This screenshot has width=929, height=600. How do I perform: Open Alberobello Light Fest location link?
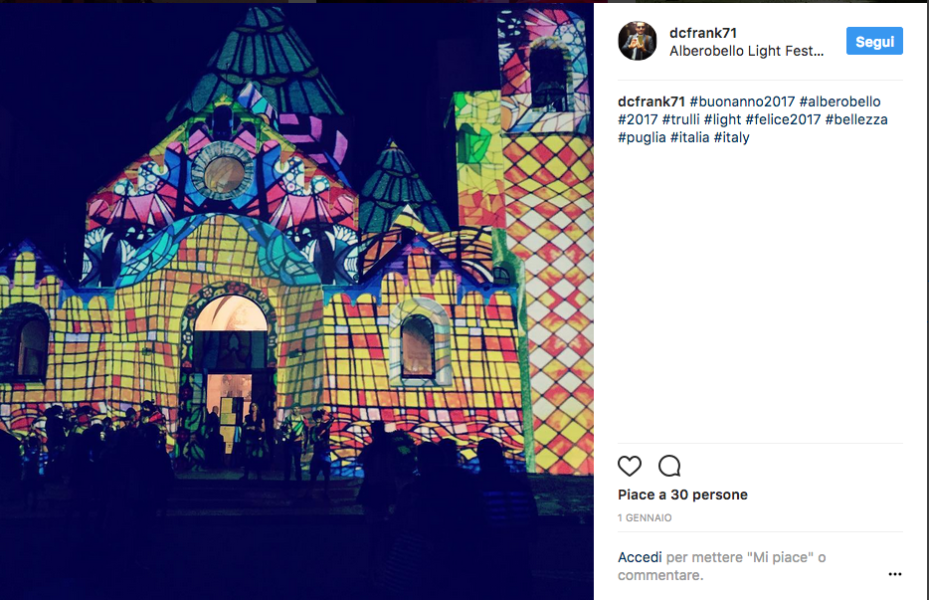747,51
